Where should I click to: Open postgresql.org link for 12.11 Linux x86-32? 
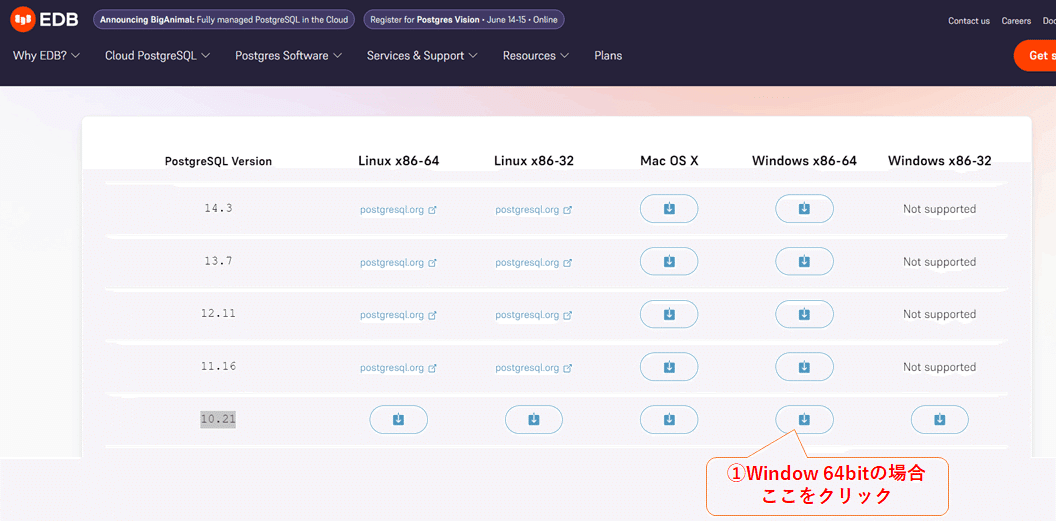coord(533,314)
